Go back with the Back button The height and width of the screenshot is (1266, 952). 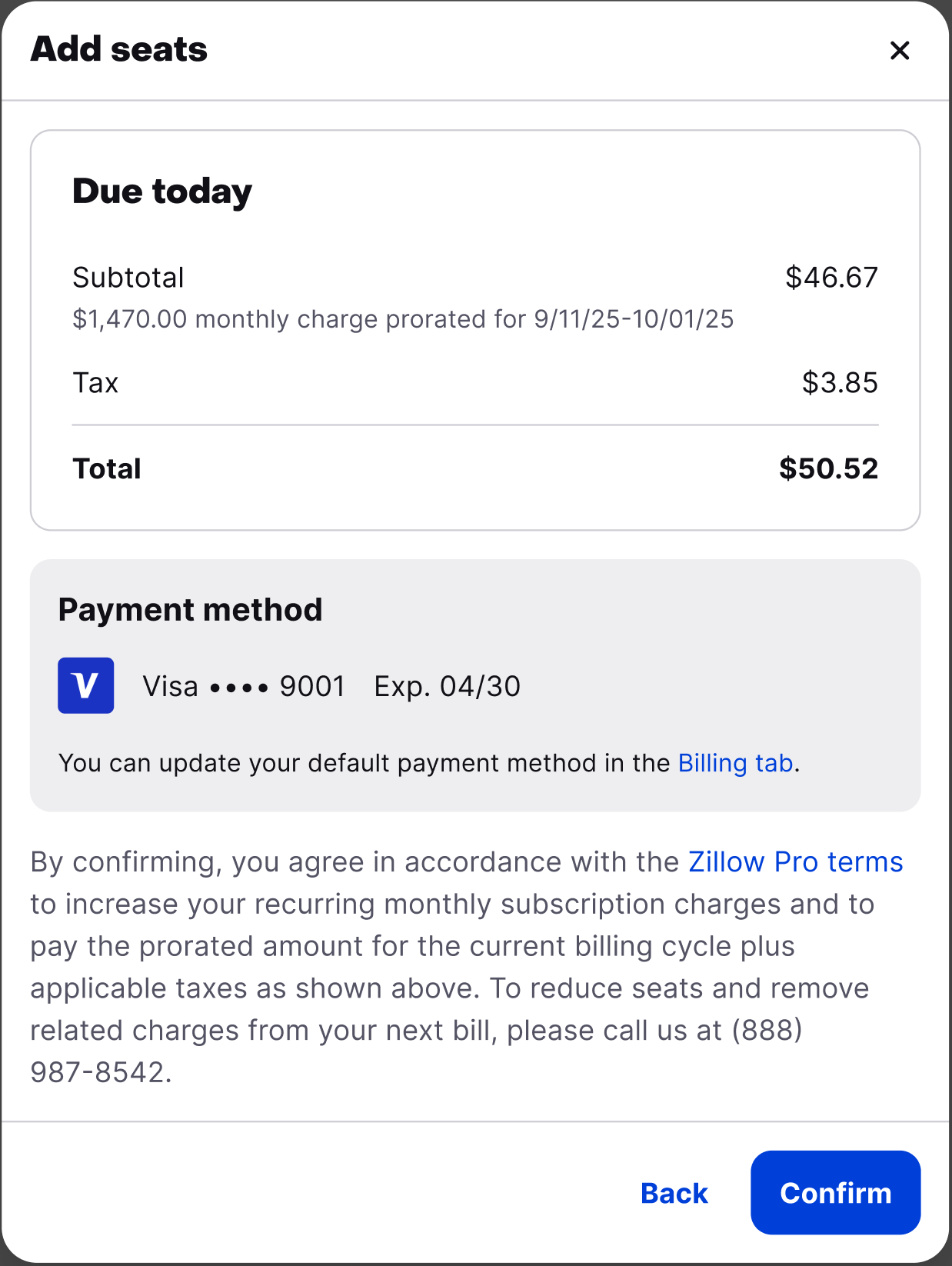[x=674, y=1193]
